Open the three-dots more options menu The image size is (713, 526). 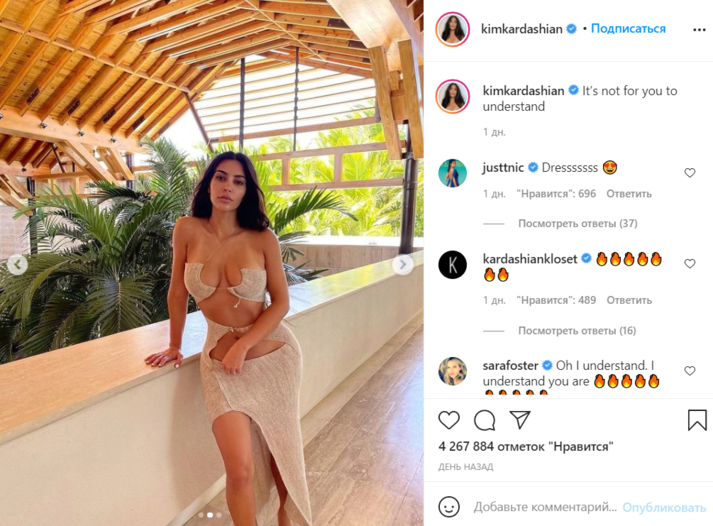(699, 30)
